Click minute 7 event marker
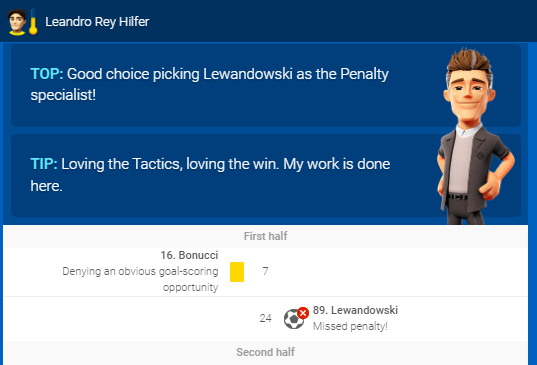Viewport: 537px width, 365px height. point(265,271)
